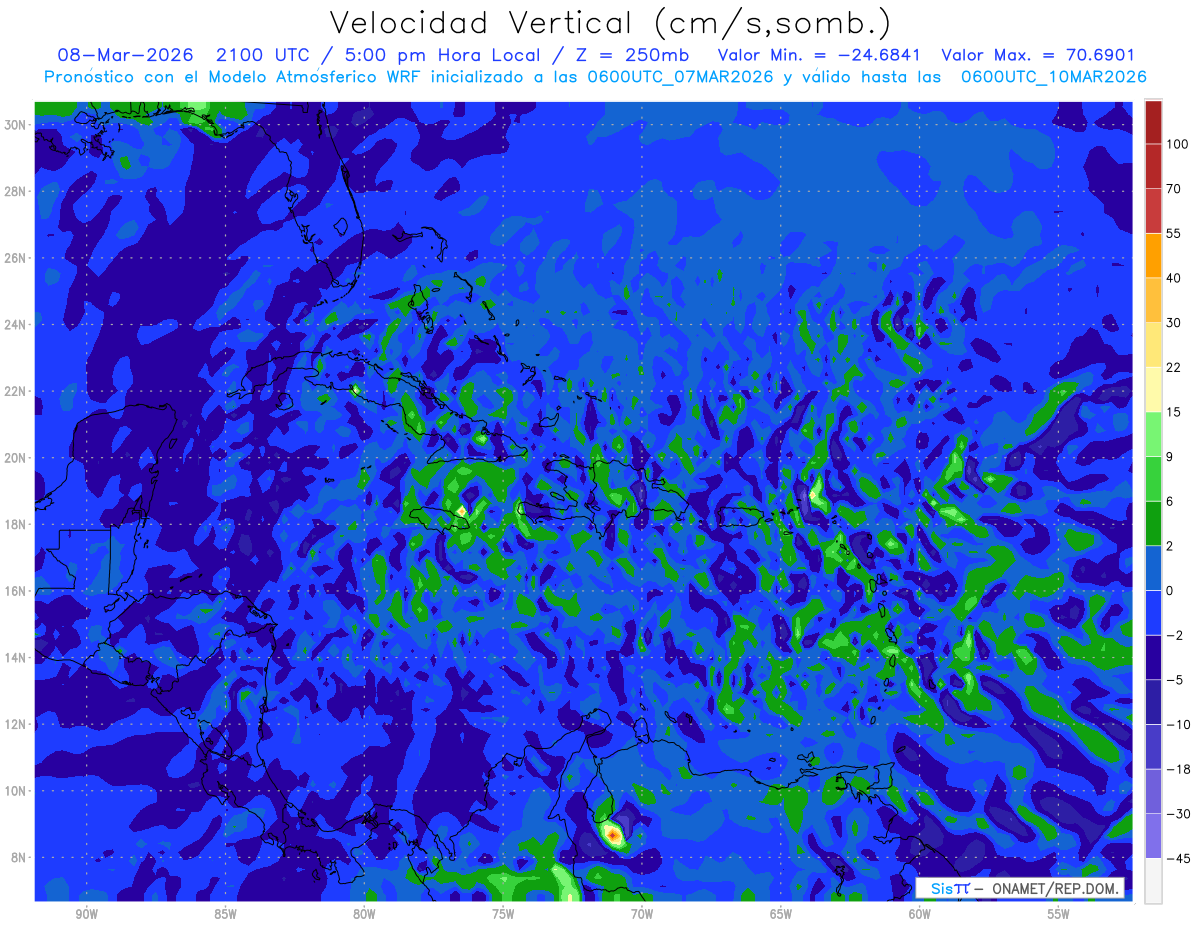
Task: Click the '2100 UTC' time text
Action: pos(263,56)
